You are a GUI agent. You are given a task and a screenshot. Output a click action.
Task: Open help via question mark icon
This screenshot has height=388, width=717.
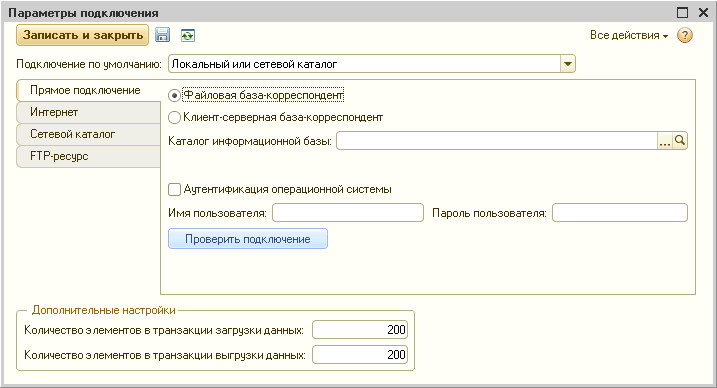(685, 35)
